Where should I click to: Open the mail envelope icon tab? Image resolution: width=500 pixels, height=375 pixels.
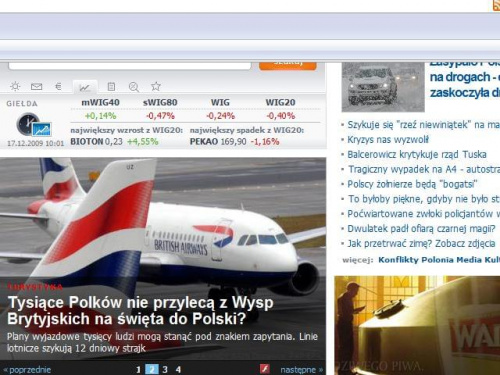[36, 87]
